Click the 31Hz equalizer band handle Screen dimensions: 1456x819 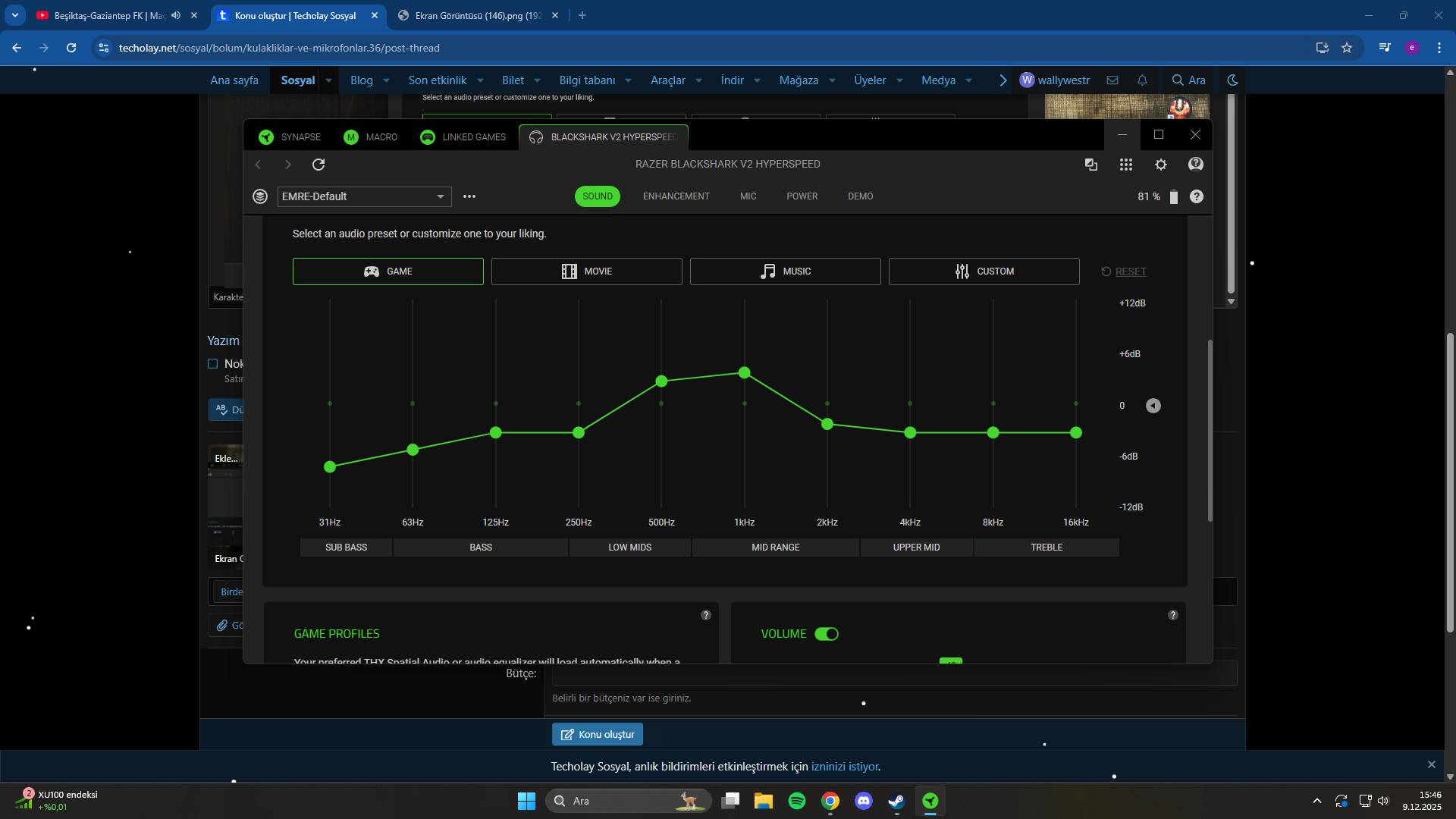(x=330, y=467)
